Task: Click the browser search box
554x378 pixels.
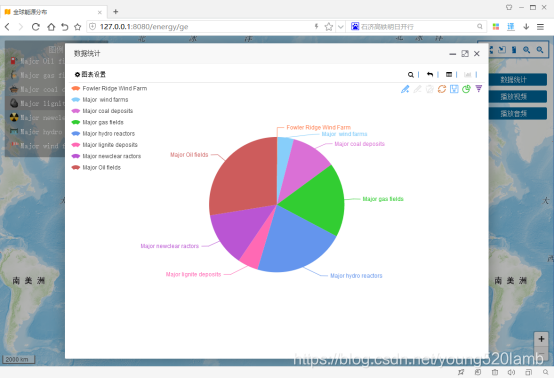Action: (x=417, y=27)
